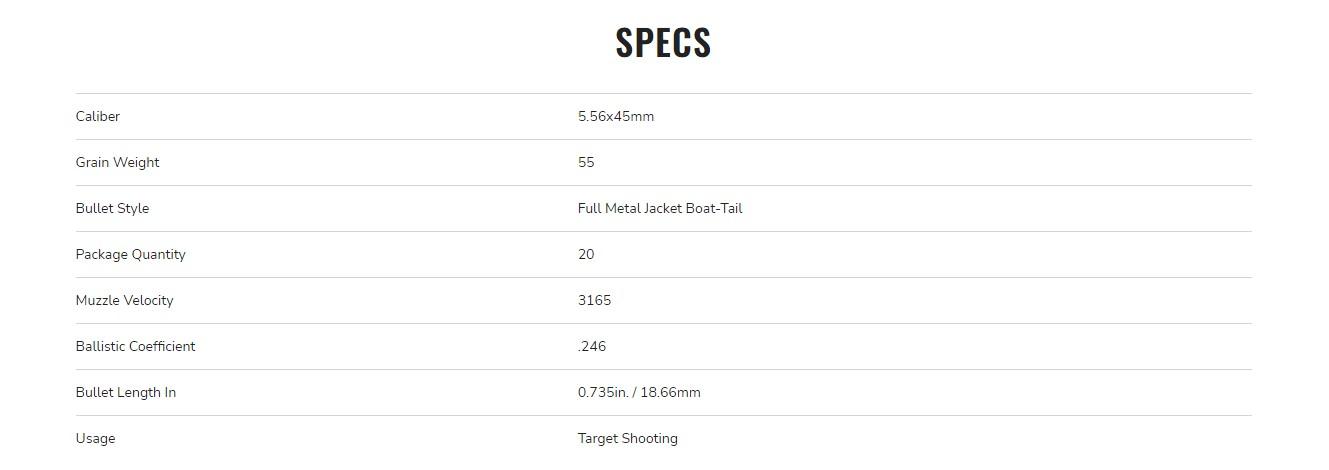The height and width of the screenshot is (470, 1329).
Task: Select the 5.56x45mm caliber value
Action: 616,116
